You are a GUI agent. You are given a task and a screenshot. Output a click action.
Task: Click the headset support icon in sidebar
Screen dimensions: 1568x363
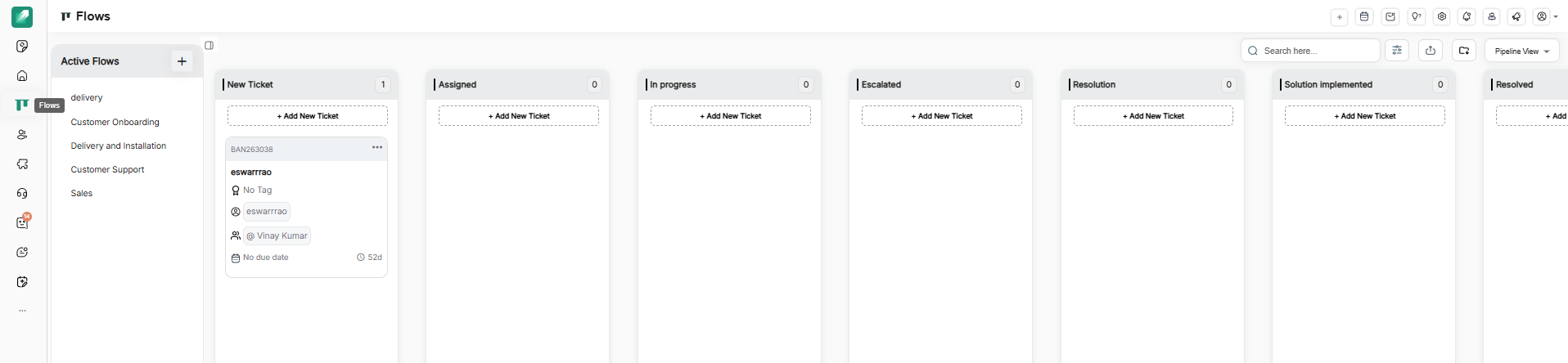click(22, 194)
